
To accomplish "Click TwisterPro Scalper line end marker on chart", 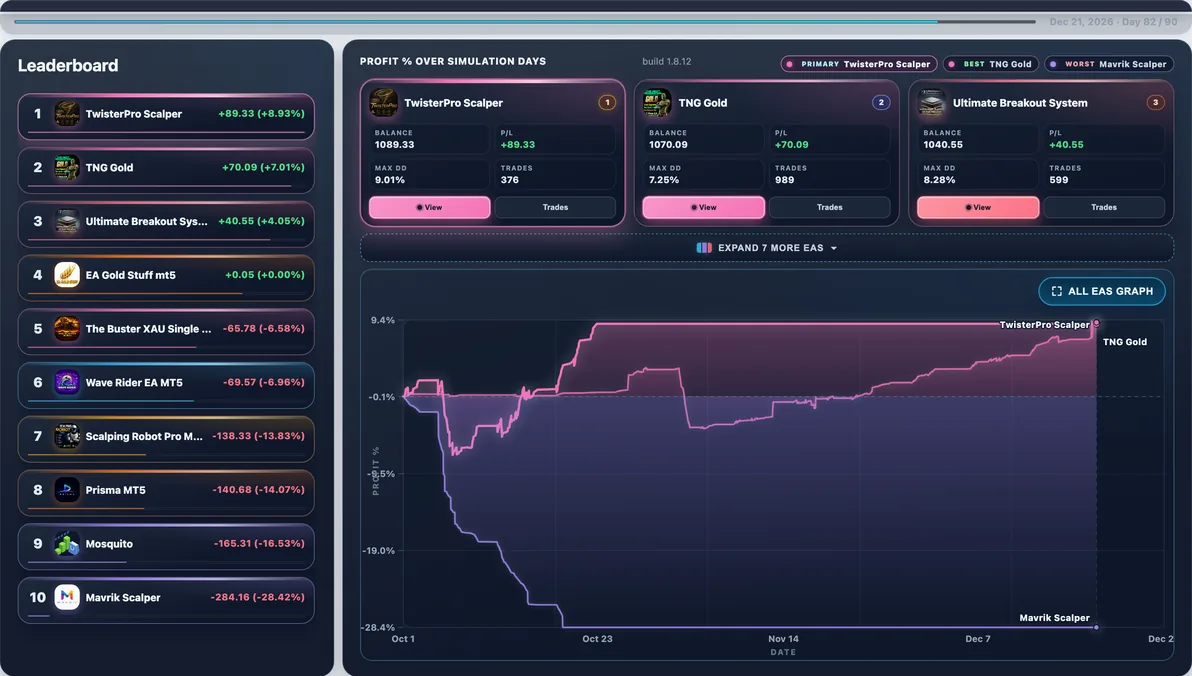I will pos(1095,323).
